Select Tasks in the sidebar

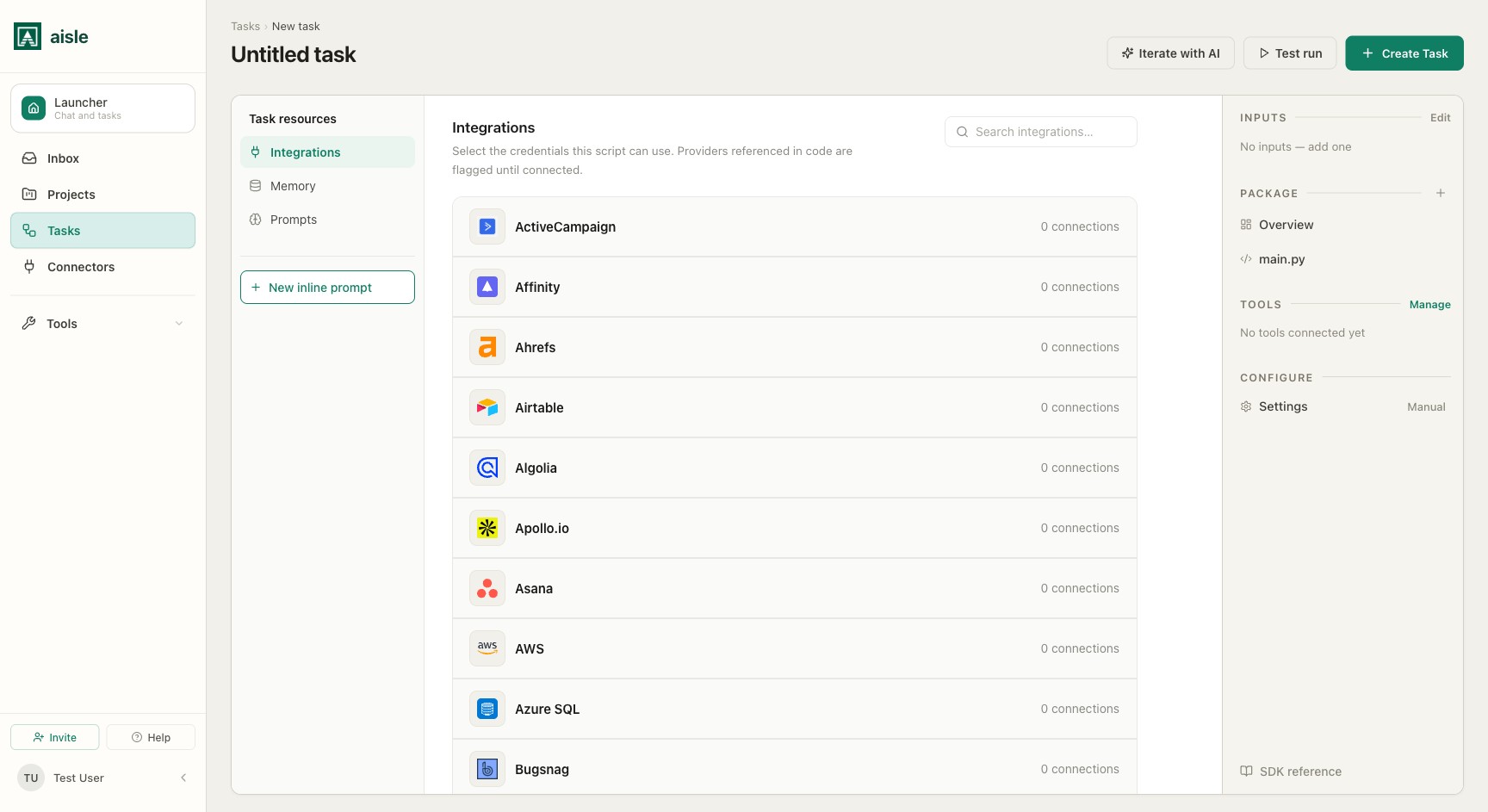click(x=102, y=231)
